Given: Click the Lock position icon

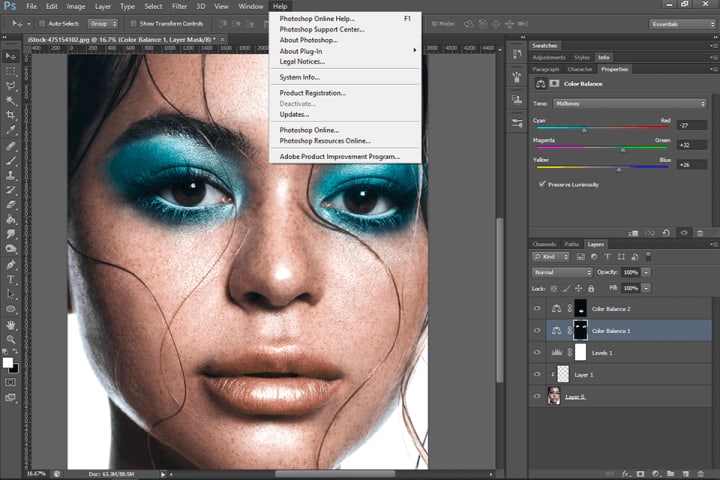Looking at the screenshot, I should (x=579, y=288).
